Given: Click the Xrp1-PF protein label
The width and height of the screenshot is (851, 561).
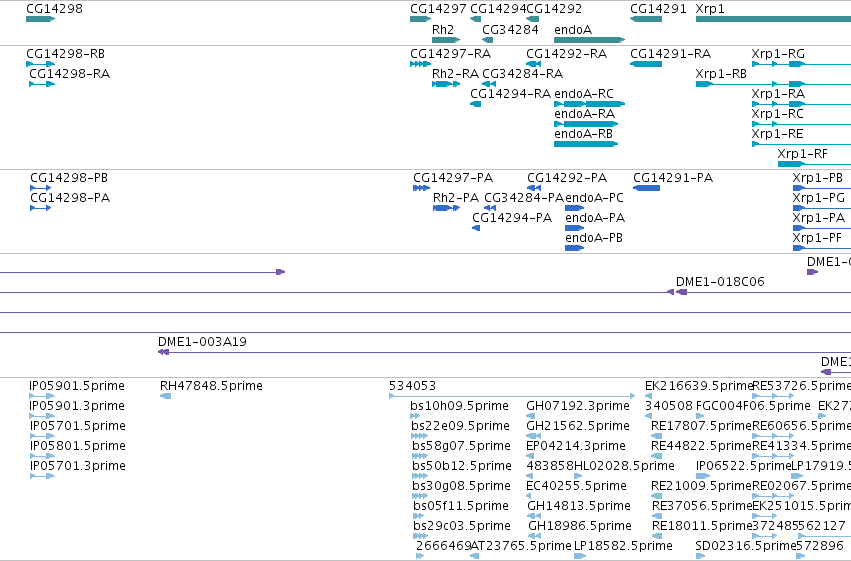Looking at the screenshot, I should (x=817, y=238).
